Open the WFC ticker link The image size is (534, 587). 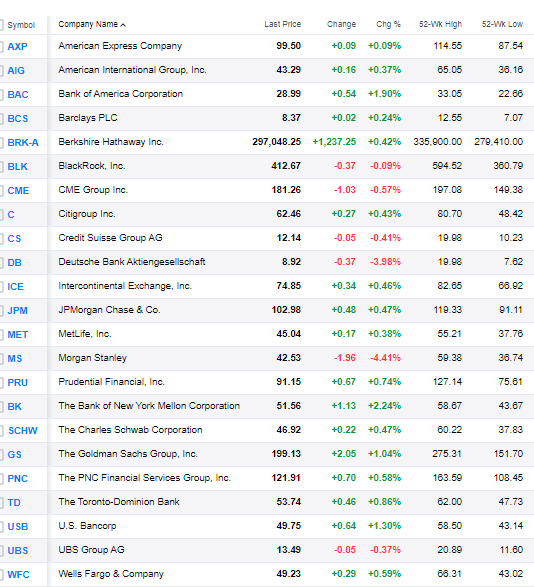(18, 574)
